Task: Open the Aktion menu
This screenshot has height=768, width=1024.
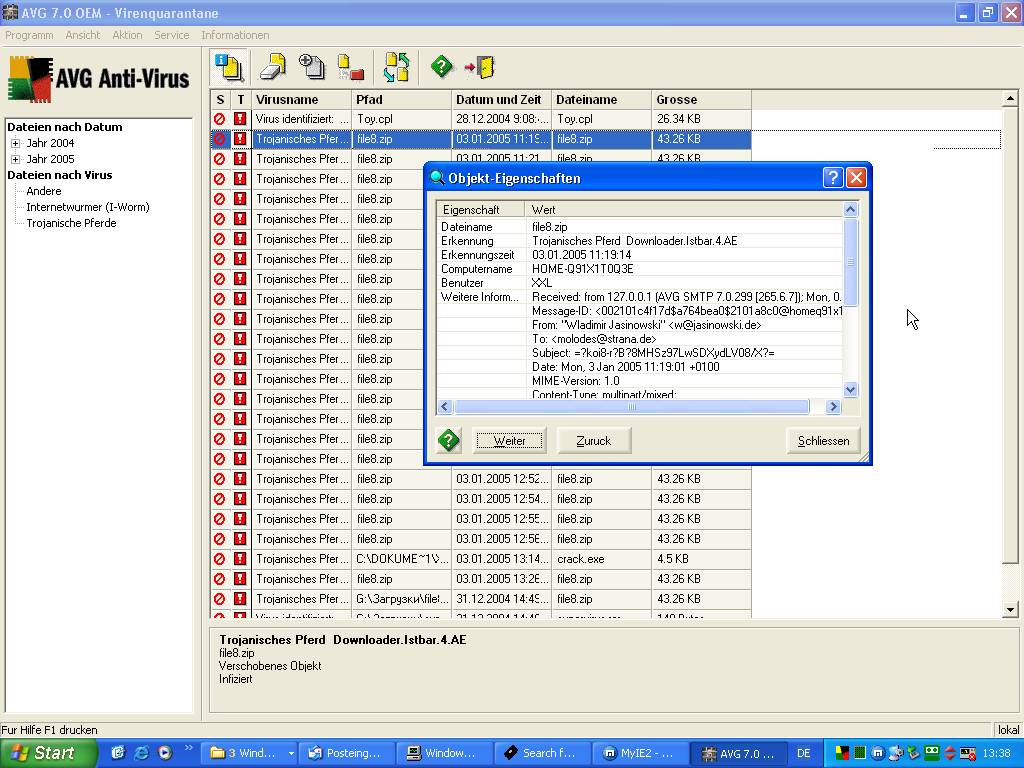Action: coord(127,35)
